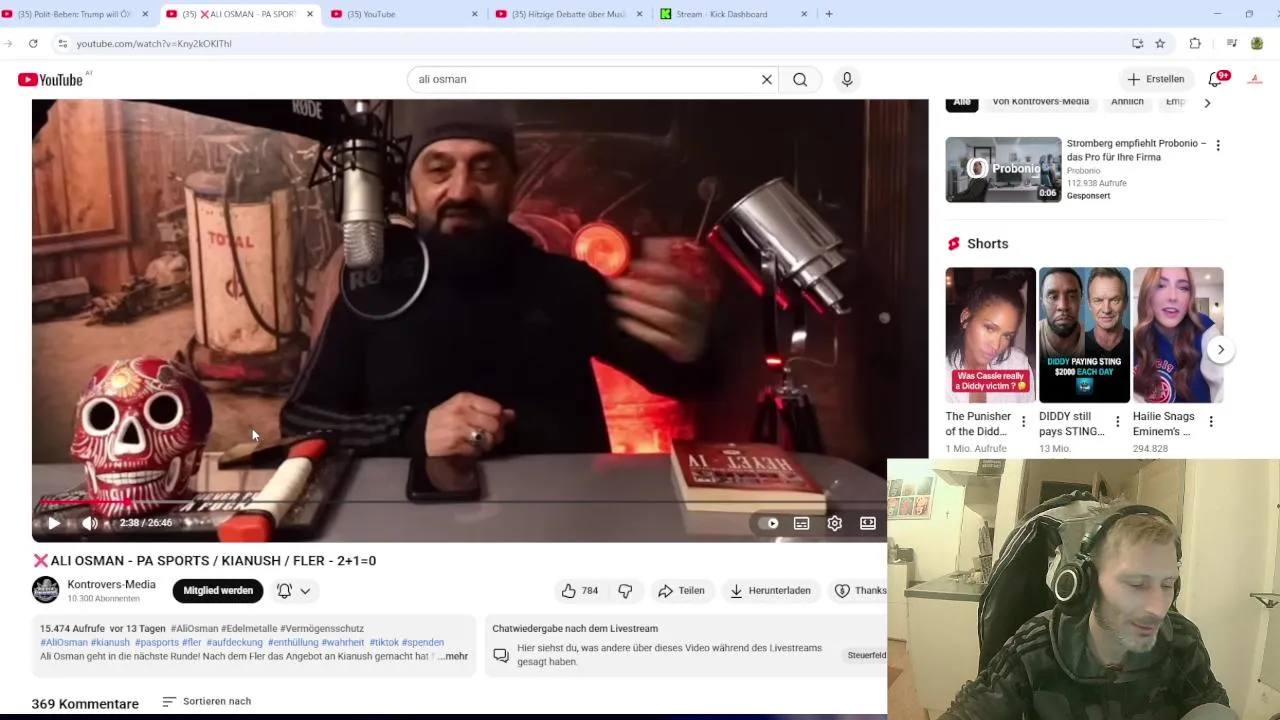This screenshot has width=1280, height=720.
Task: Start voice search microphone
Action: (847, 79)
